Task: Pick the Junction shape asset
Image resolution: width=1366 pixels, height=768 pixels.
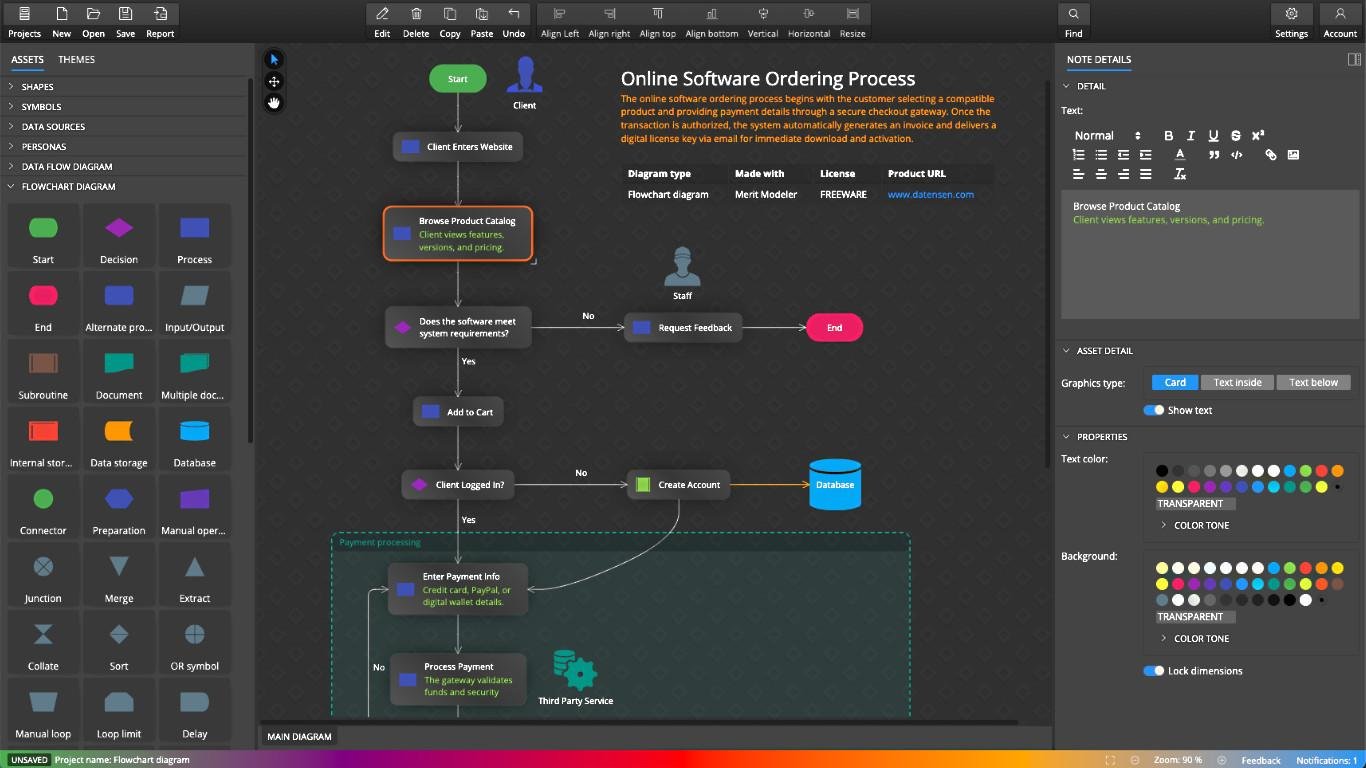Action: click(x=43, y=576)
